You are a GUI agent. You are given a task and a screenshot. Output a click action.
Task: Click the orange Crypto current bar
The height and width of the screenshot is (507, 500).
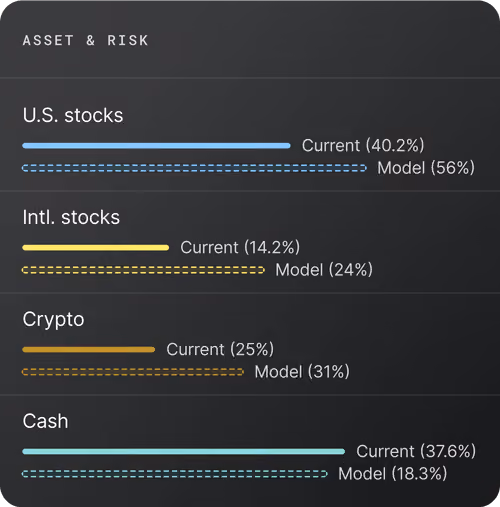pos(89,350)
